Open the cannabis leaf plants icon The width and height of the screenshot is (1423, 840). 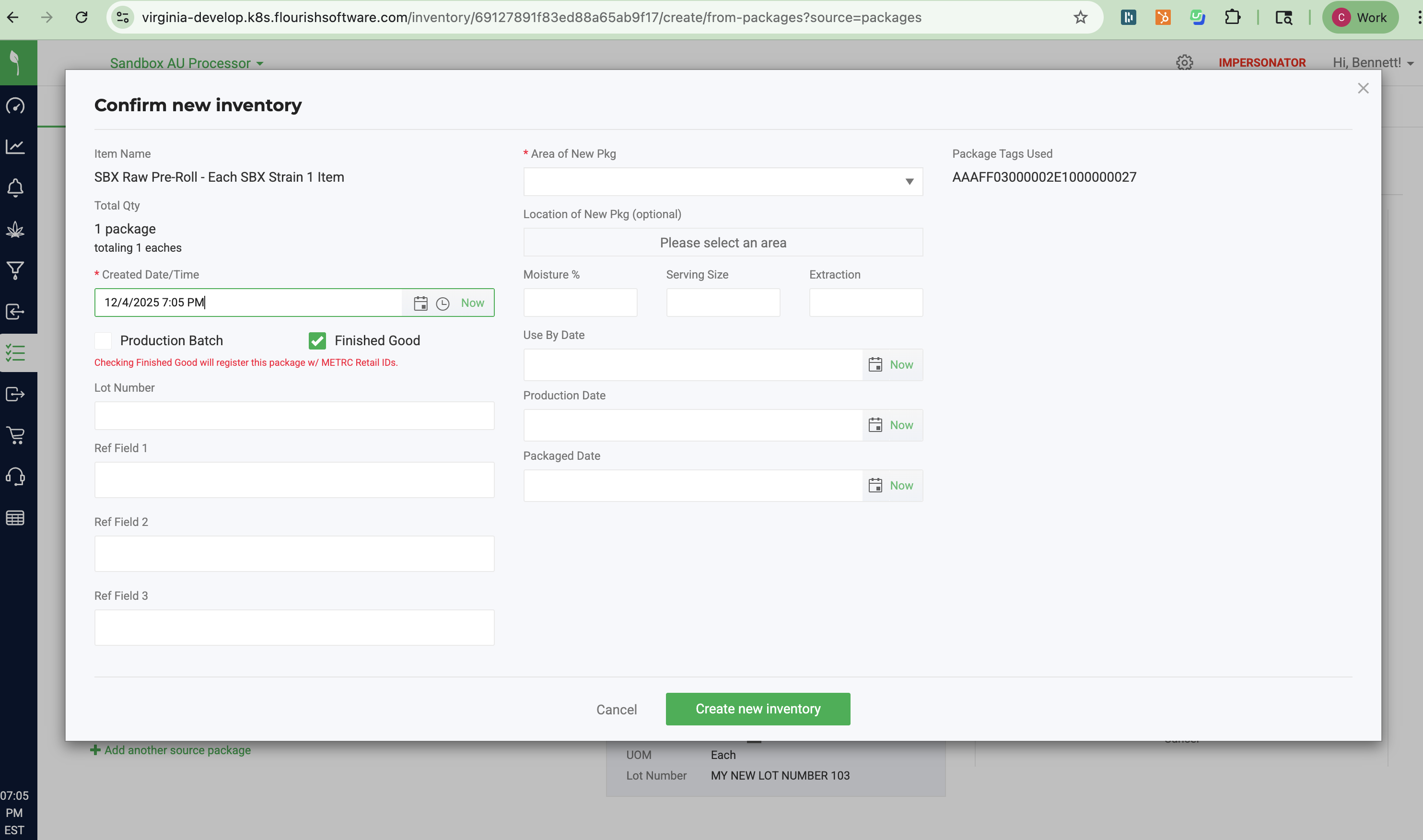point(15,229)
